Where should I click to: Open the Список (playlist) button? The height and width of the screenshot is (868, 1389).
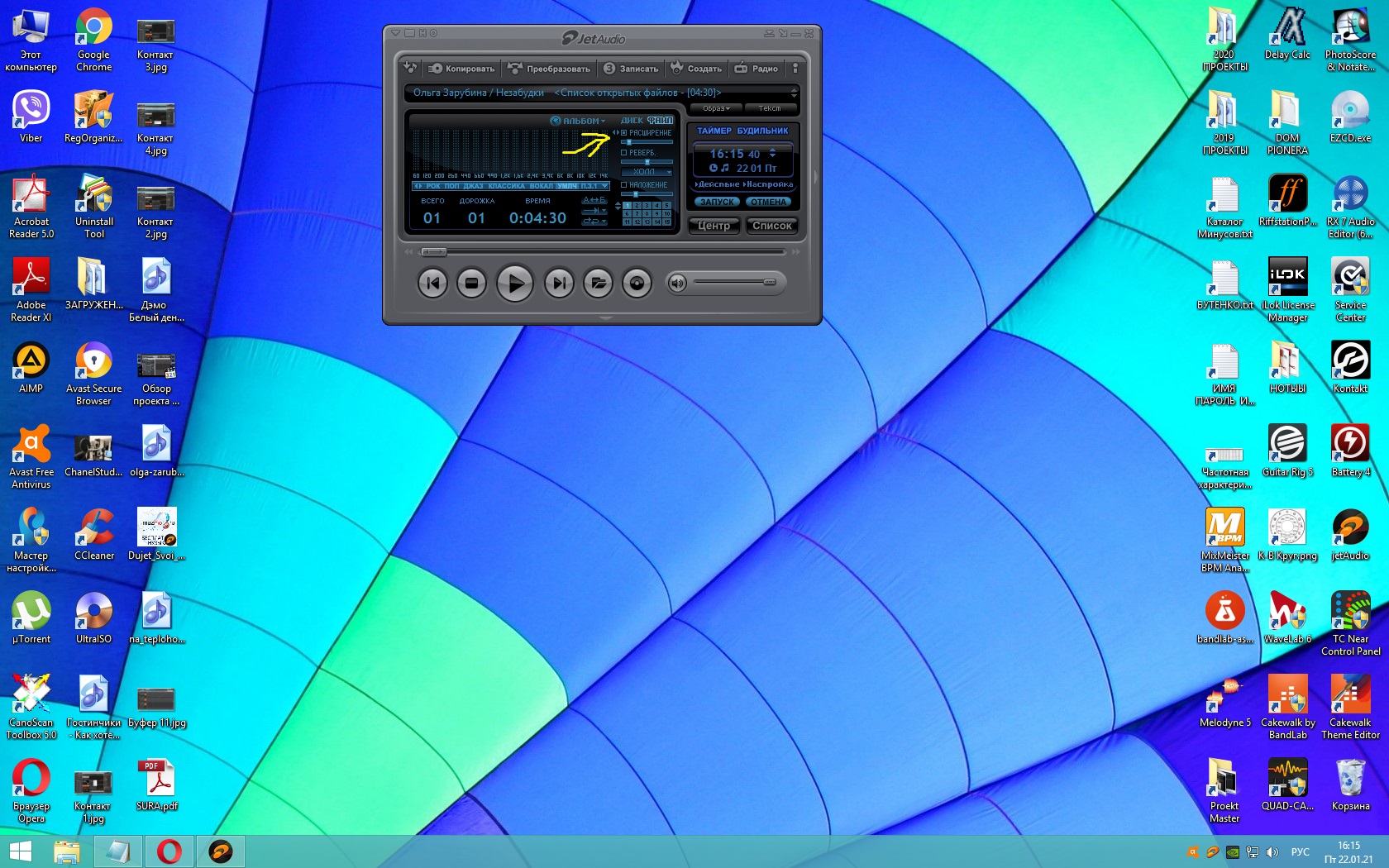(771, 226)
